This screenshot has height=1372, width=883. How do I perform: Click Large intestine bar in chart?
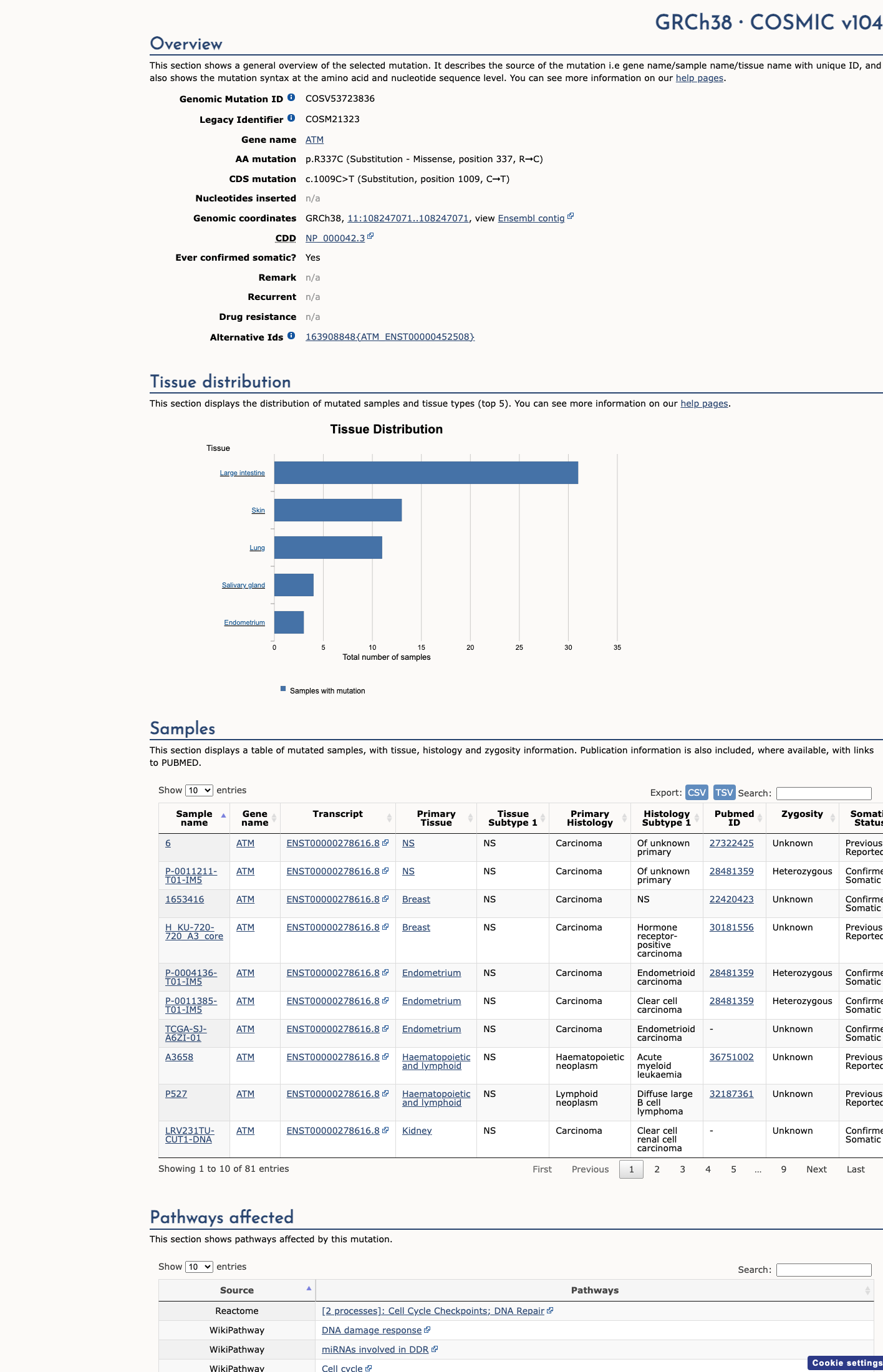tap(426, 473)
